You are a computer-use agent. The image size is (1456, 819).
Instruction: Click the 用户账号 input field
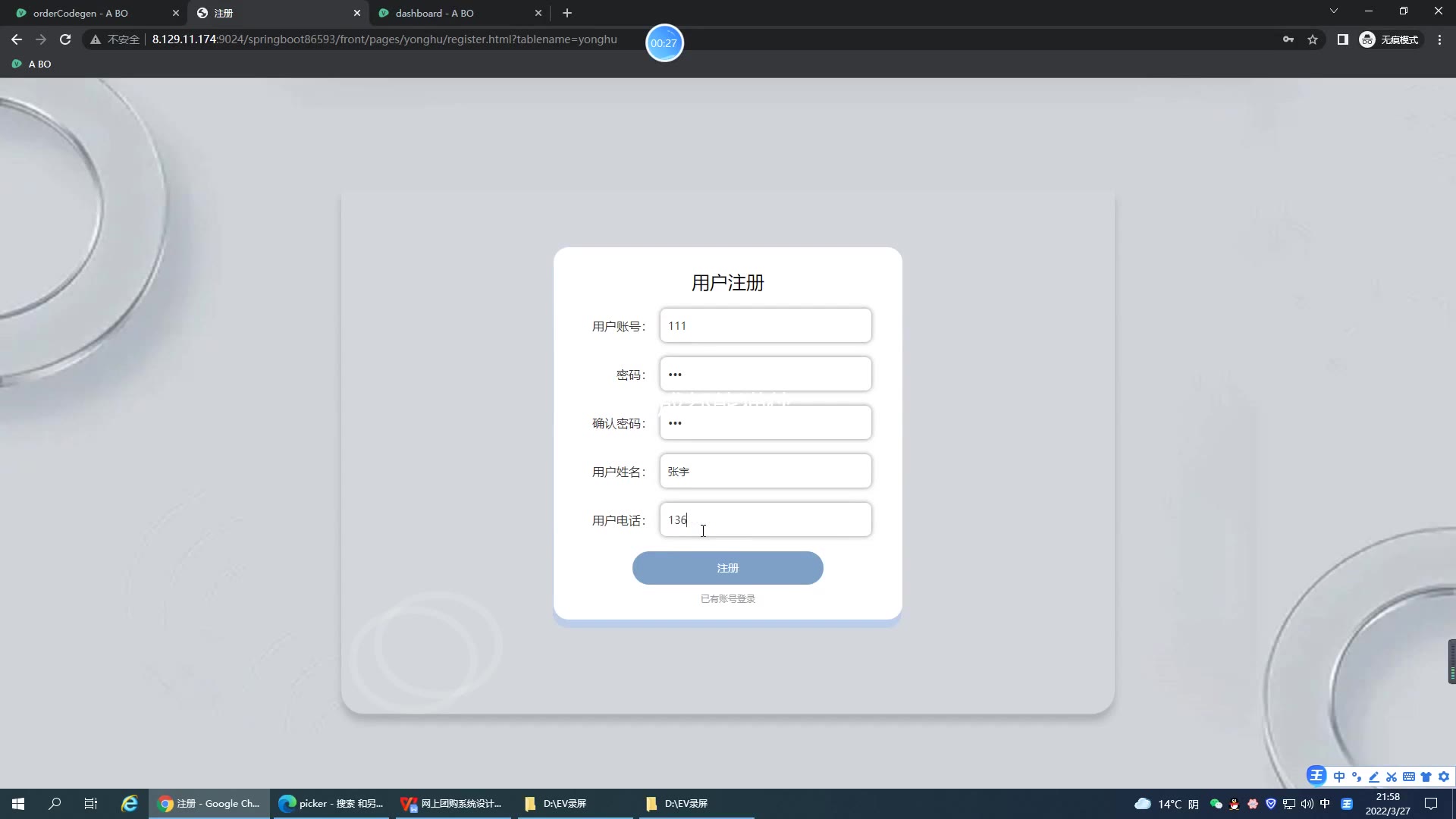765,326
